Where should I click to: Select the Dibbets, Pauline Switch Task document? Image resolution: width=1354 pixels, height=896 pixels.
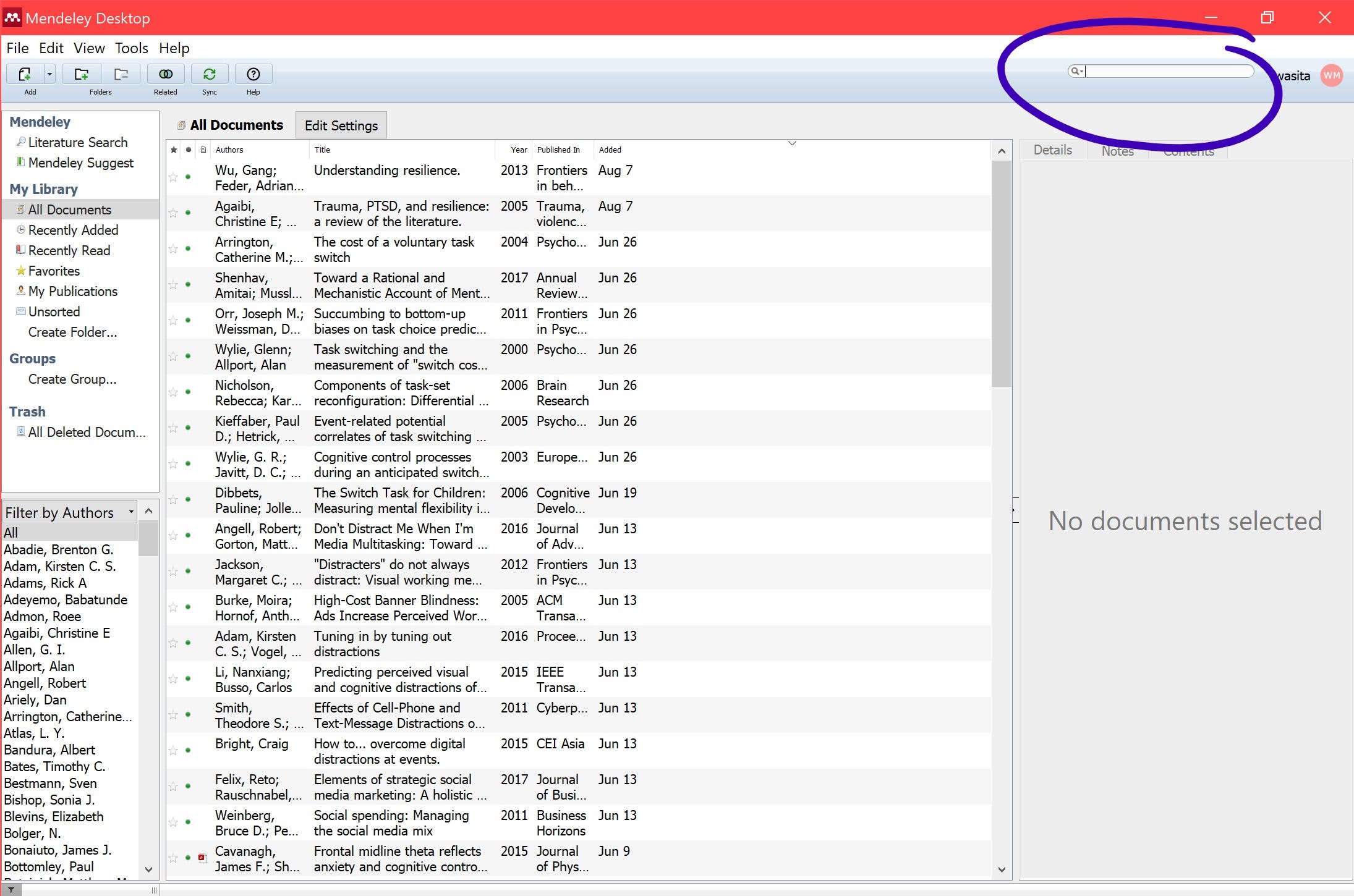click(578, 501)
